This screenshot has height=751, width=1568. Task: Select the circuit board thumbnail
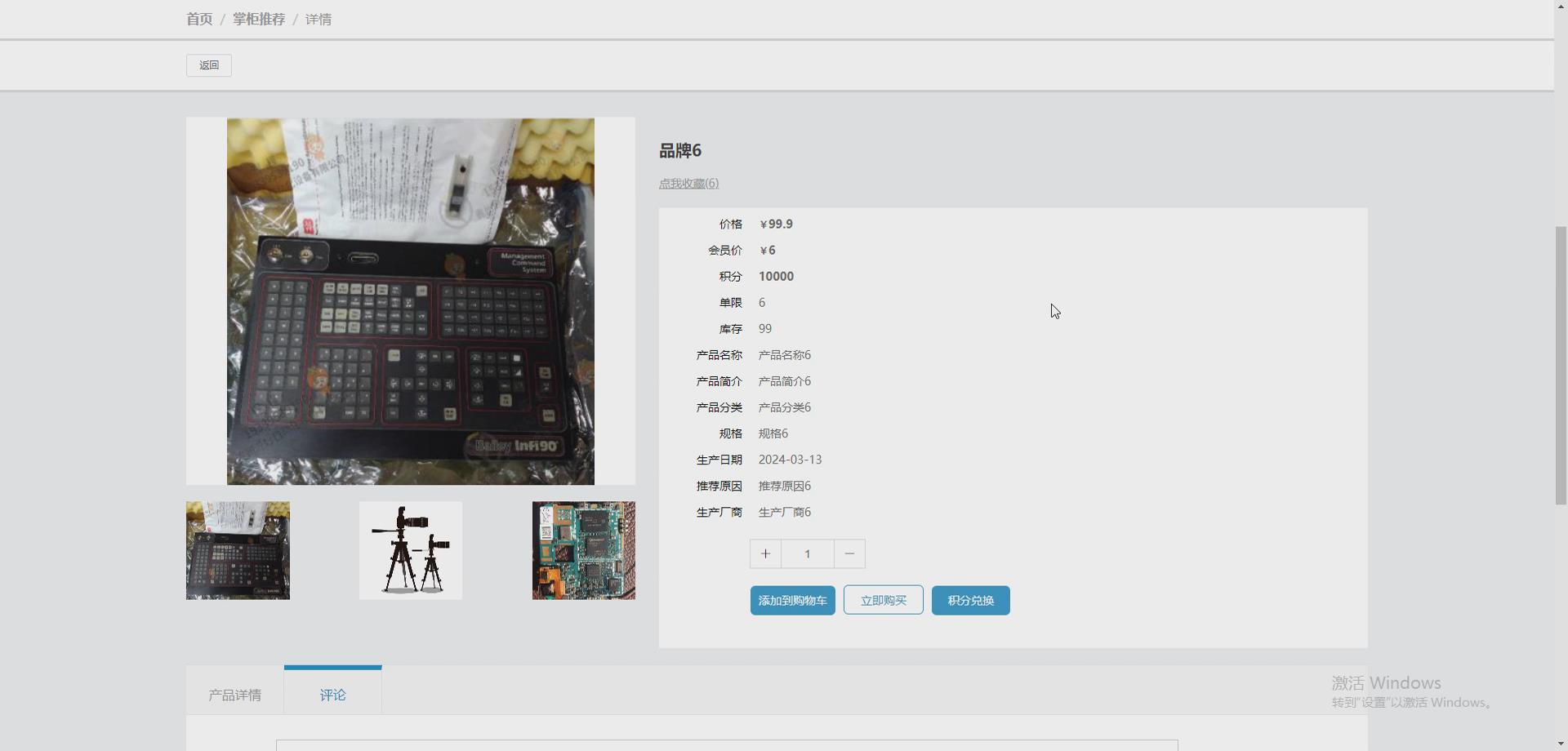[583, 550]
